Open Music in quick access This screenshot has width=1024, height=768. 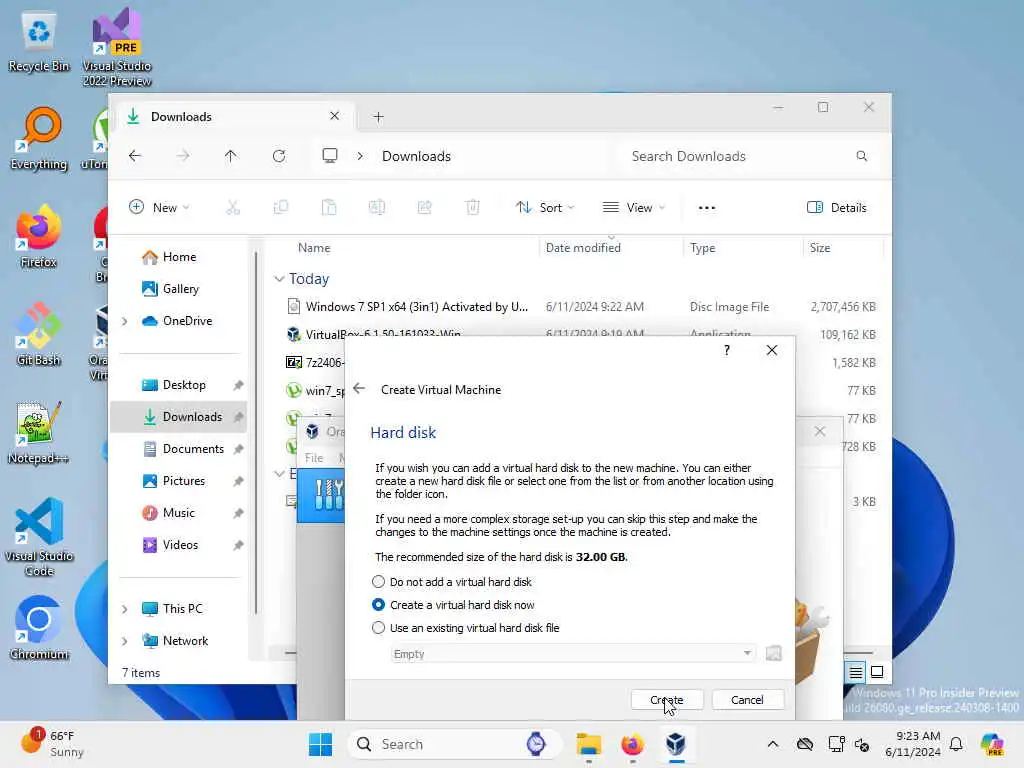tap(179, 513)
